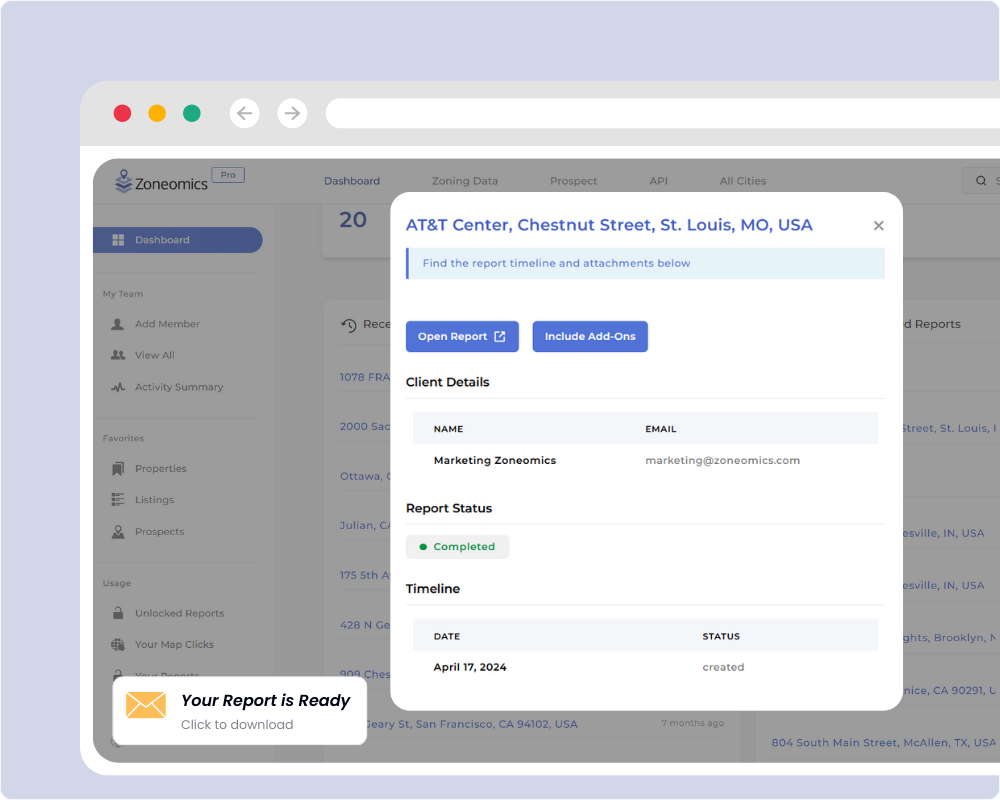Click the Zoneomics logo icon
This screenshot has width=1000, height=800.
pos(124,180)
